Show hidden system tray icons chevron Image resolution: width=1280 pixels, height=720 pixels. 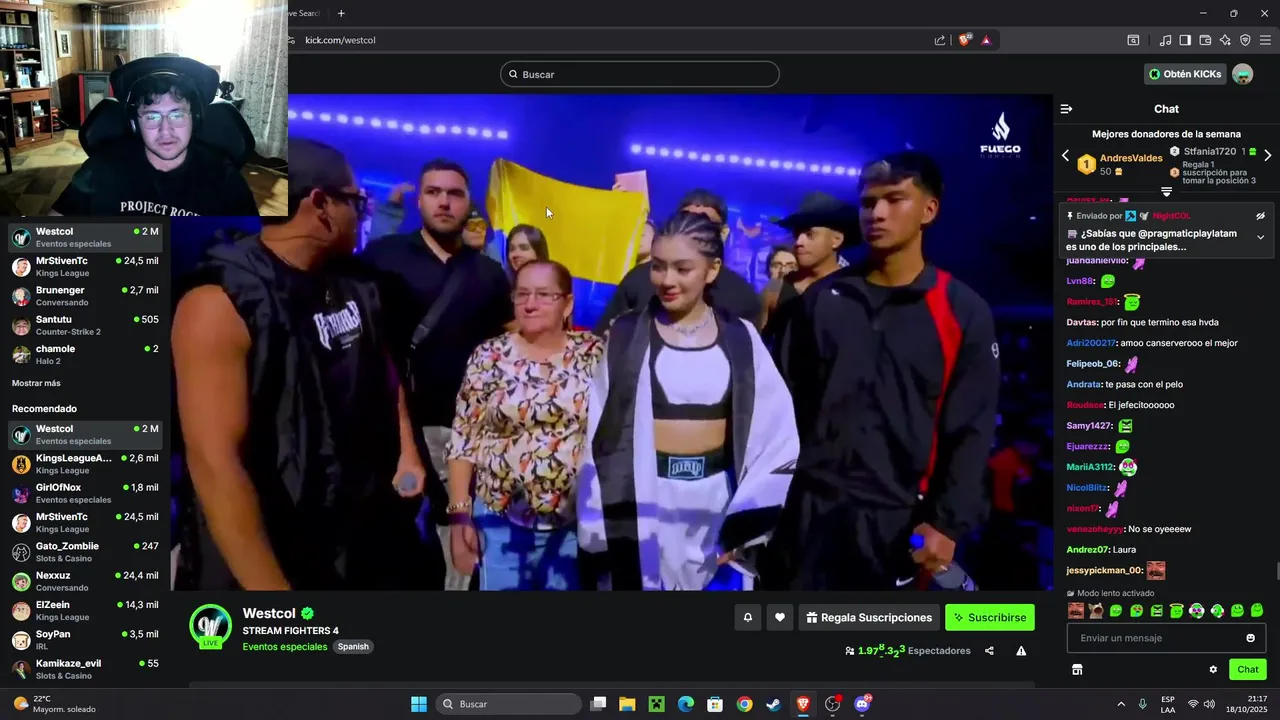pos(1121,704)
